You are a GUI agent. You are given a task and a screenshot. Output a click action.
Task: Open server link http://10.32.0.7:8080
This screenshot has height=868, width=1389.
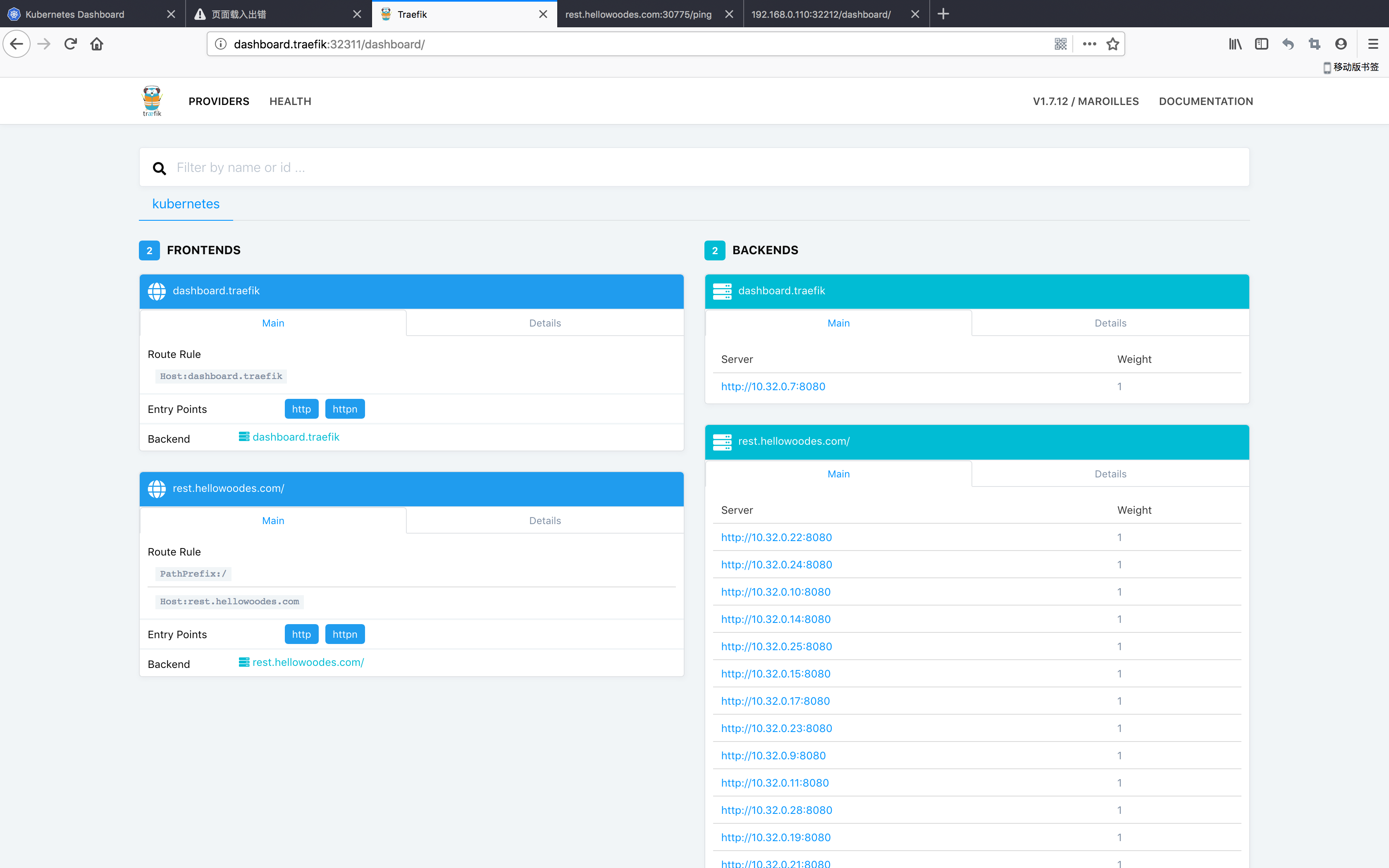pos(772,386)
